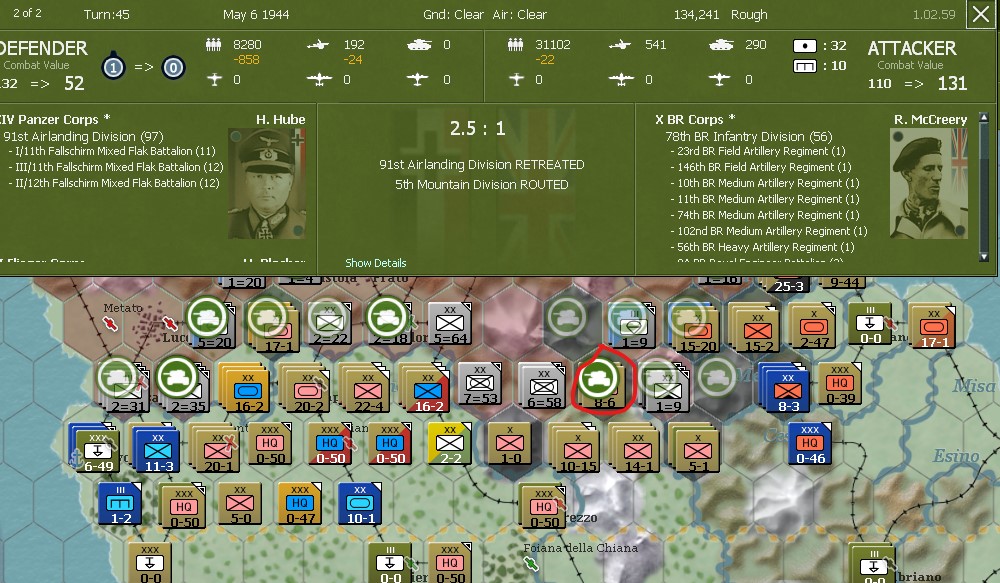Click '56th BR Heavy Artillery Regiment (1)'
This screenshot has width=1000, height=583.
pyautogui.click(x=762, y=247)
